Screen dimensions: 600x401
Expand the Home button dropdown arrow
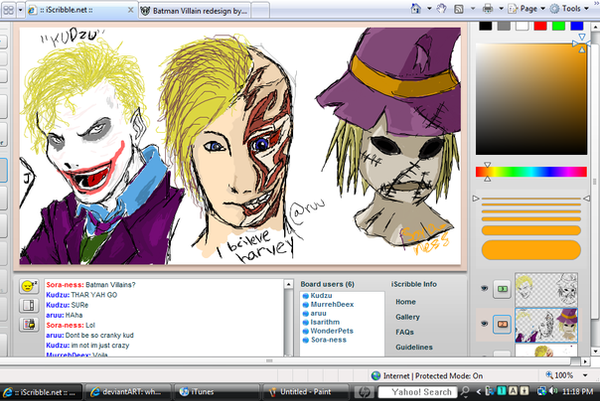pos(429,8)
